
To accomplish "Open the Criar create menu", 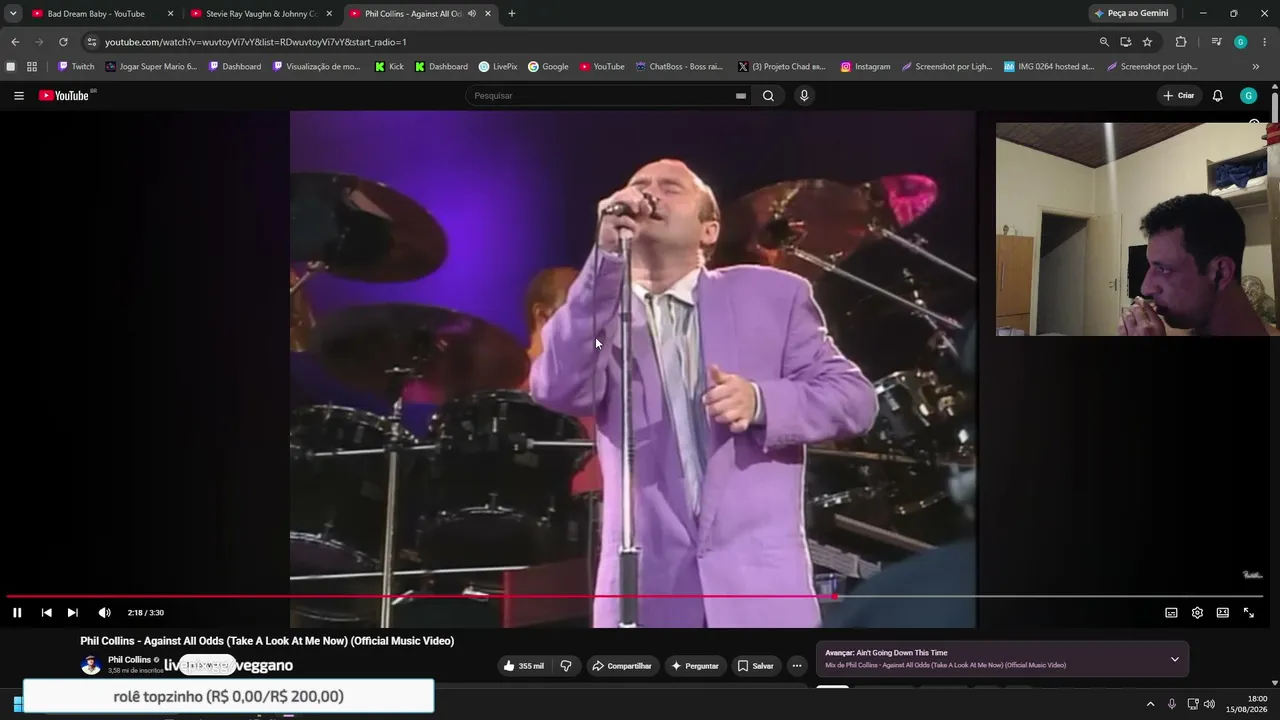I will (x=1179, y=96).
